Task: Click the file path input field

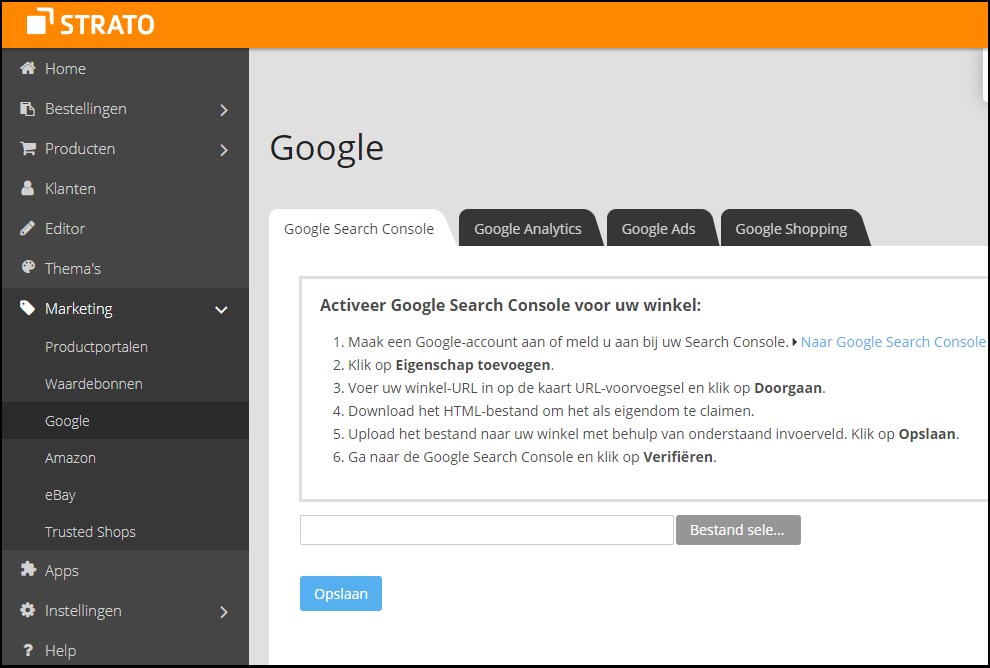Action: coord(486,530)
